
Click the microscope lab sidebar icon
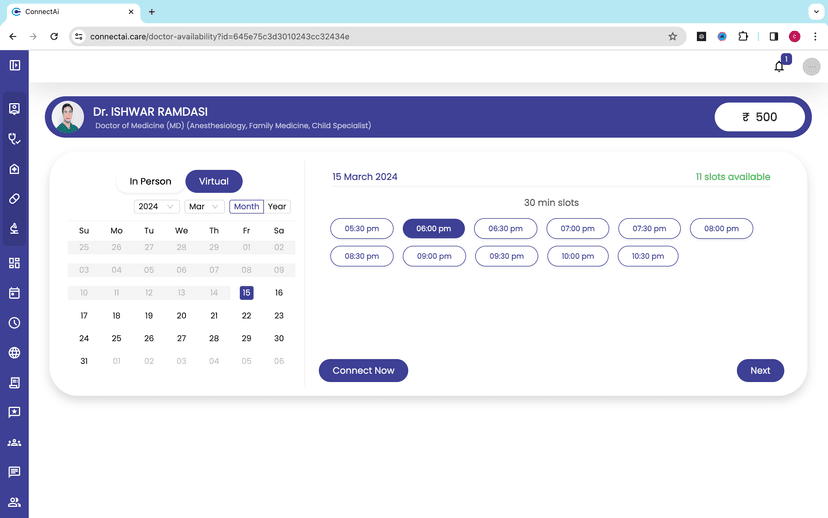pos(14,229)
